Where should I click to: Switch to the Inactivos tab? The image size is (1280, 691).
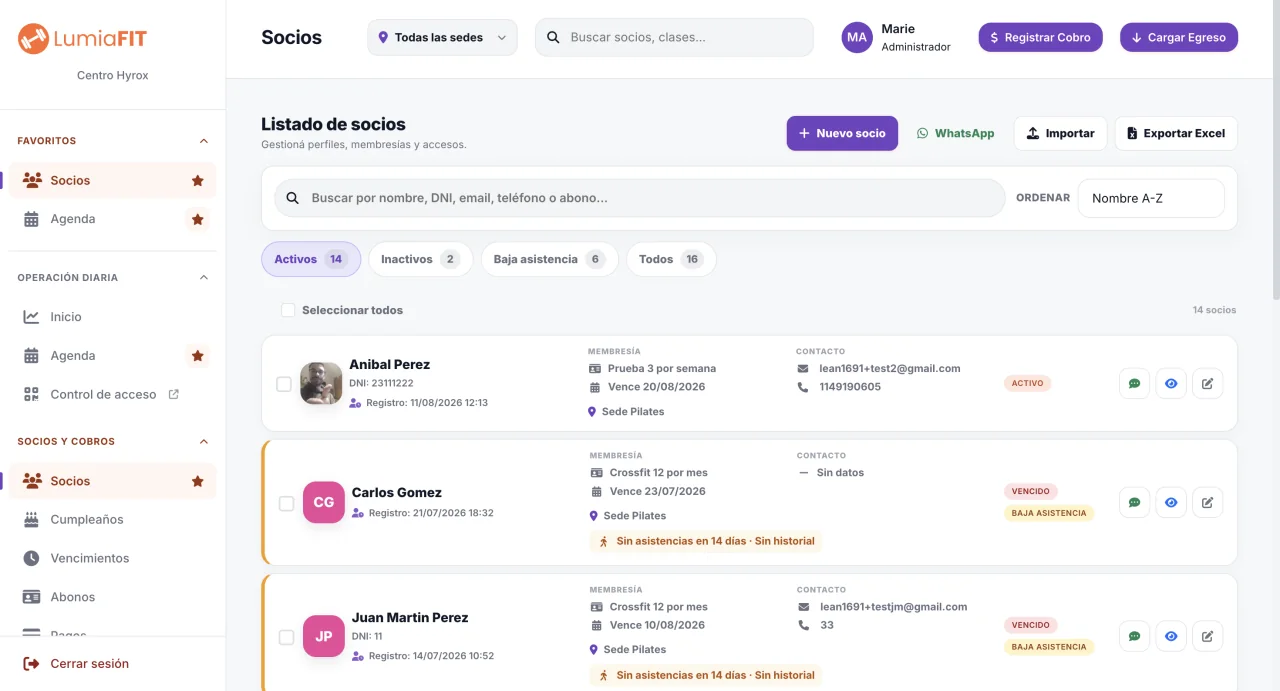click(420, 259)
